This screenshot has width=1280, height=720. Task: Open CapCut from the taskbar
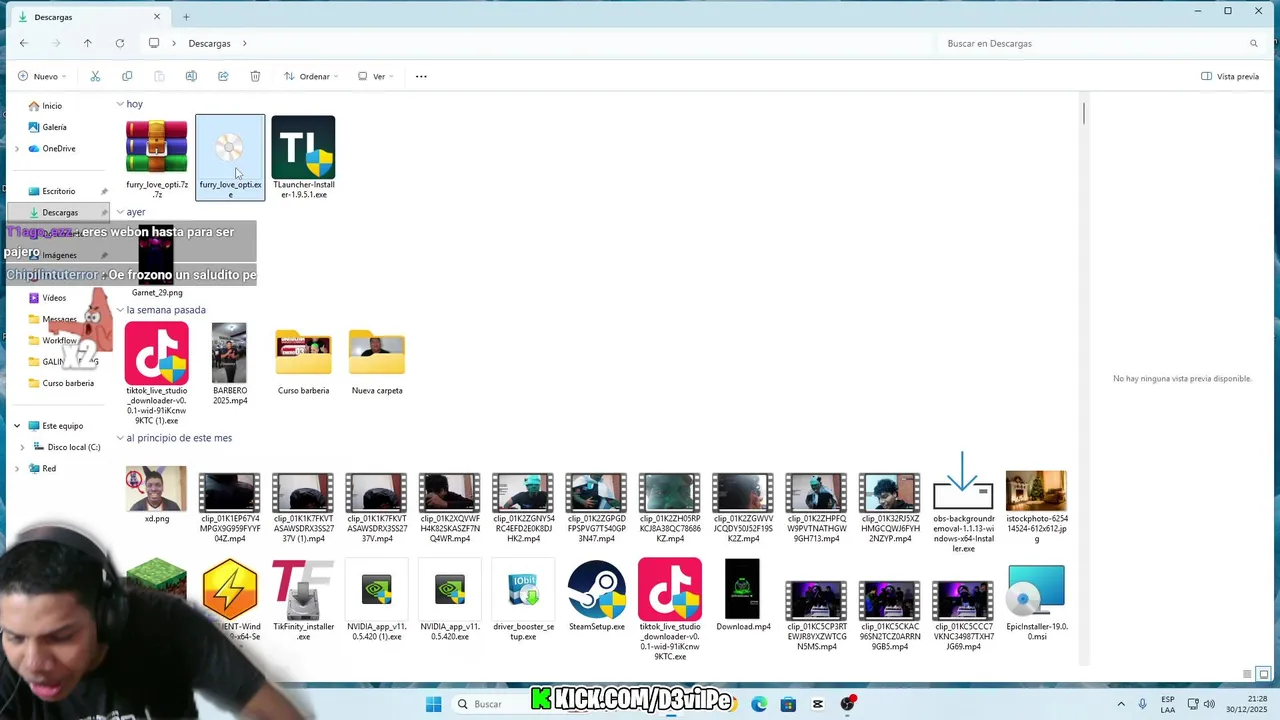(x=818, y=704)
